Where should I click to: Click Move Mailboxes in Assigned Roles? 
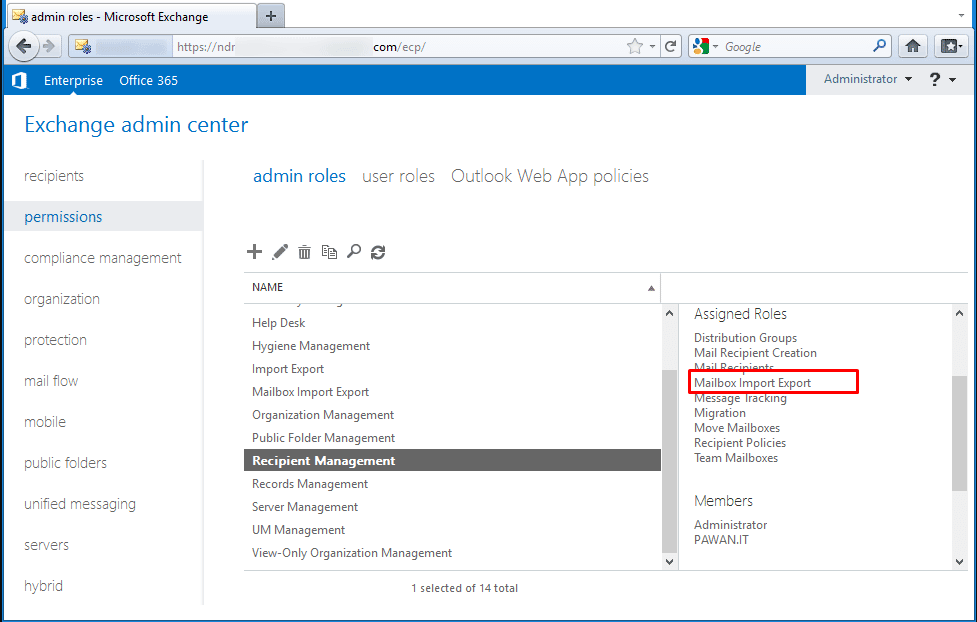point(737,428)
